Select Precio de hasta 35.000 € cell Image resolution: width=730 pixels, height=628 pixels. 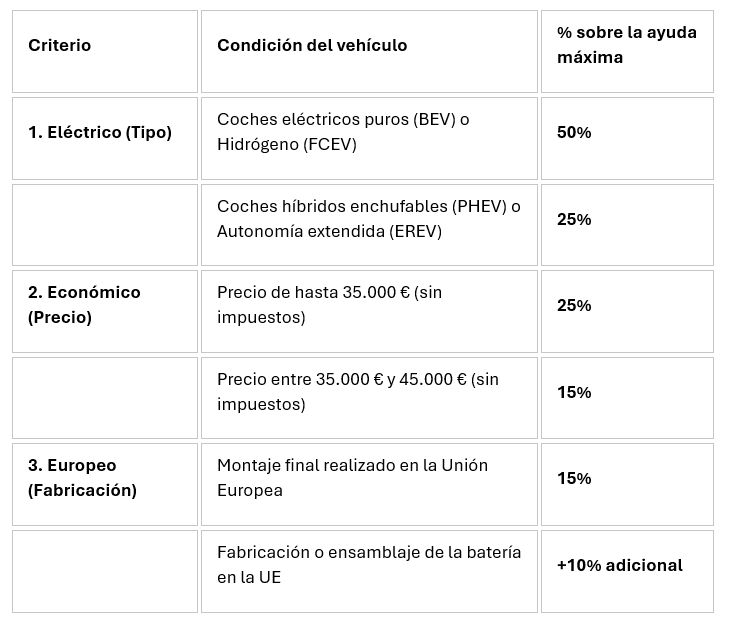click(369, 311)
